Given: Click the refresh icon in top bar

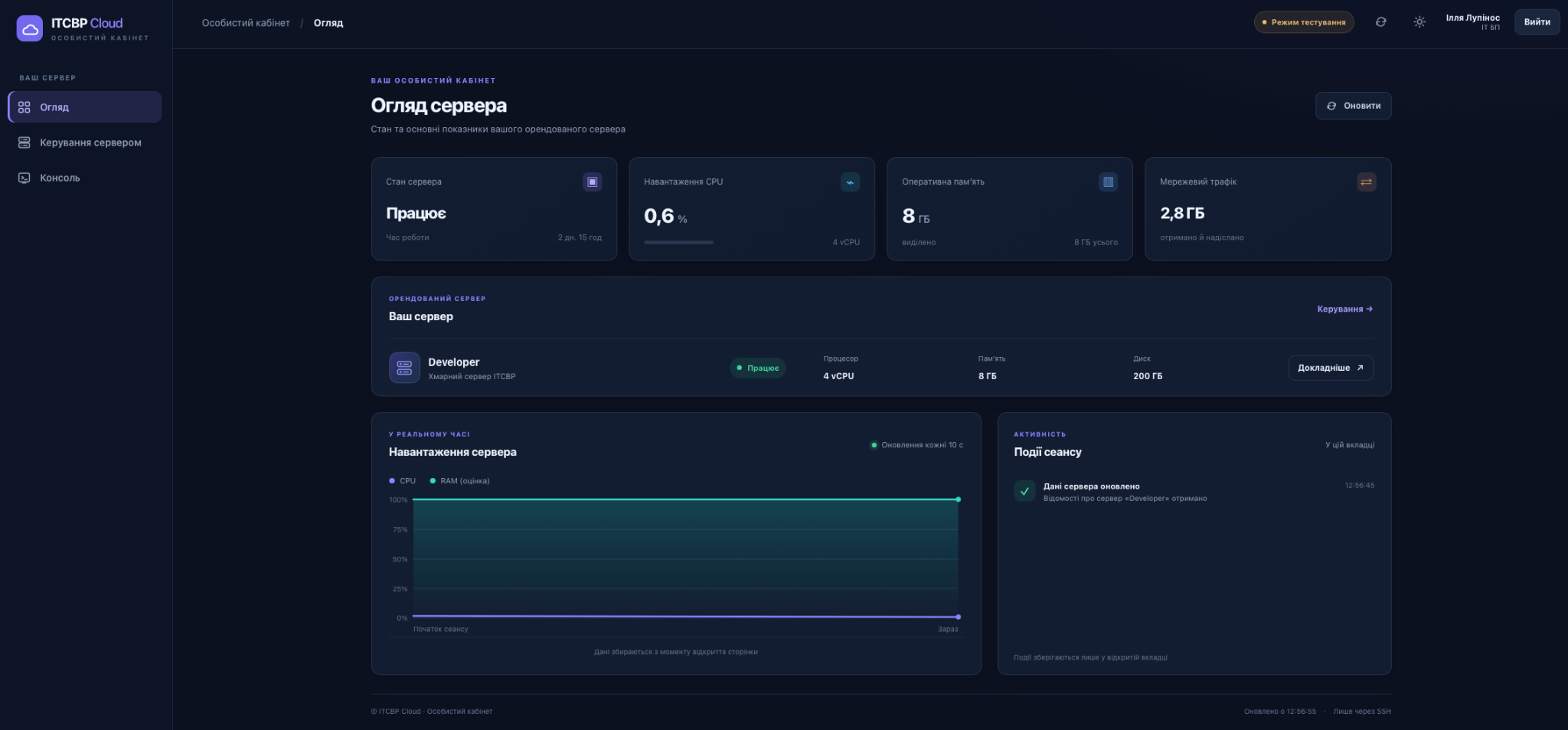Looking at the screenshot, I should click(x=1380, y=22).
